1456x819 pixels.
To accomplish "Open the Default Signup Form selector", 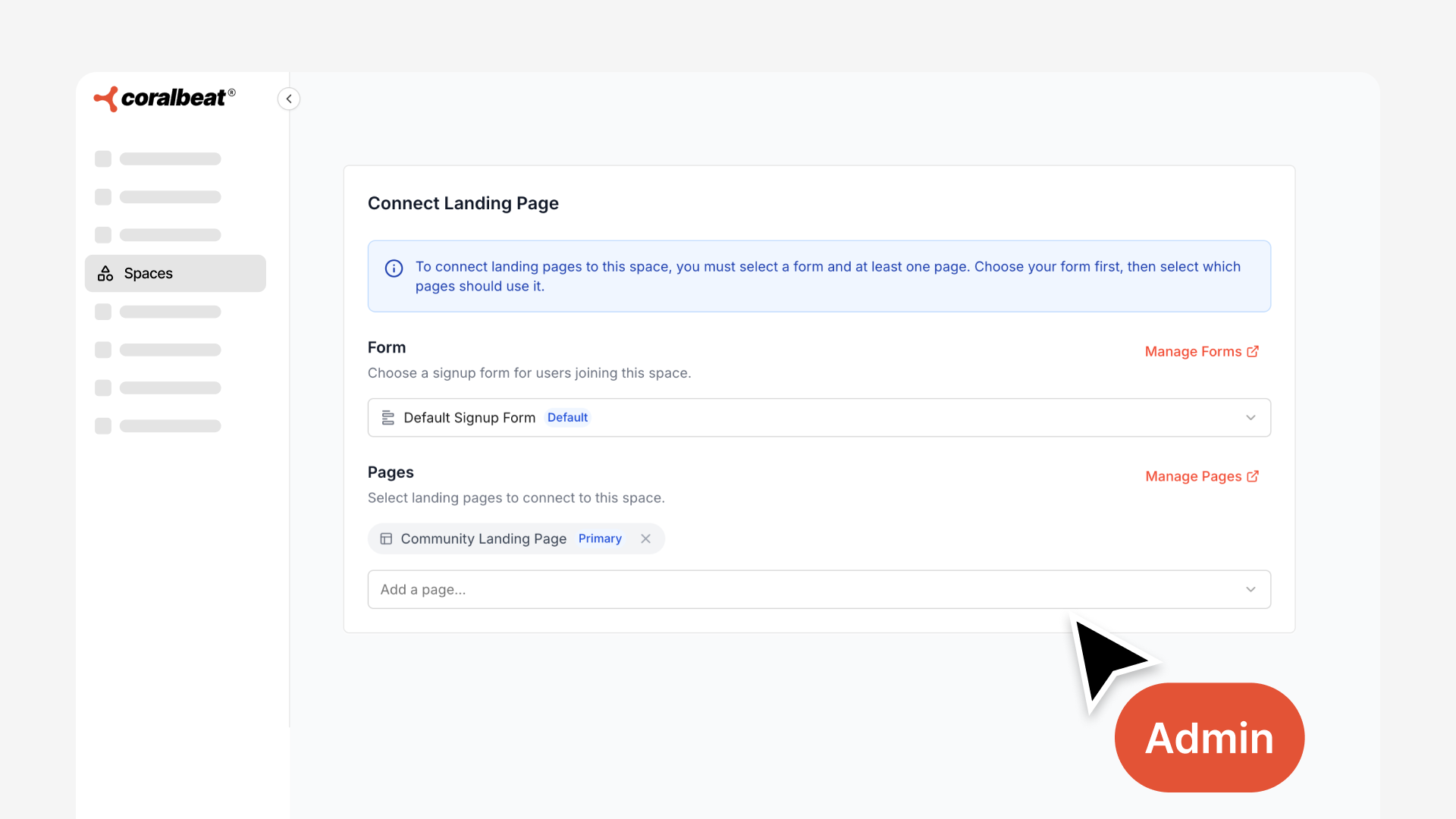I will tap(819, 418).
